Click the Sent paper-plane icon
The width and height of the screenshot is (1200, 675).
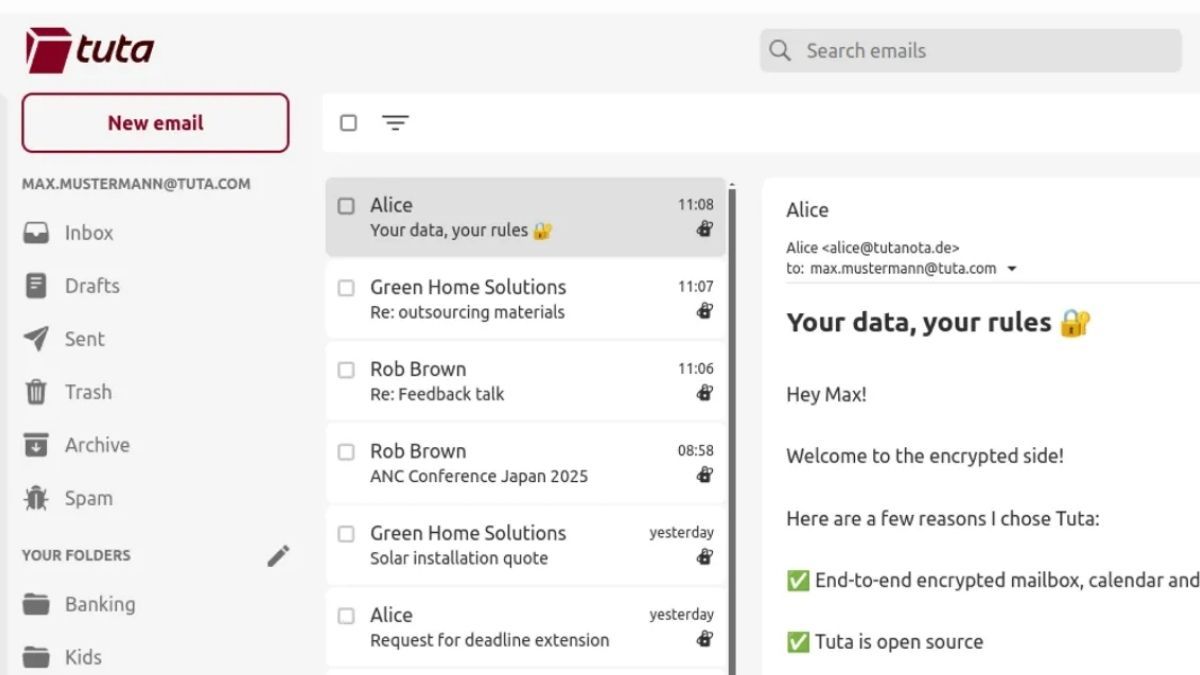pos(36,339)
